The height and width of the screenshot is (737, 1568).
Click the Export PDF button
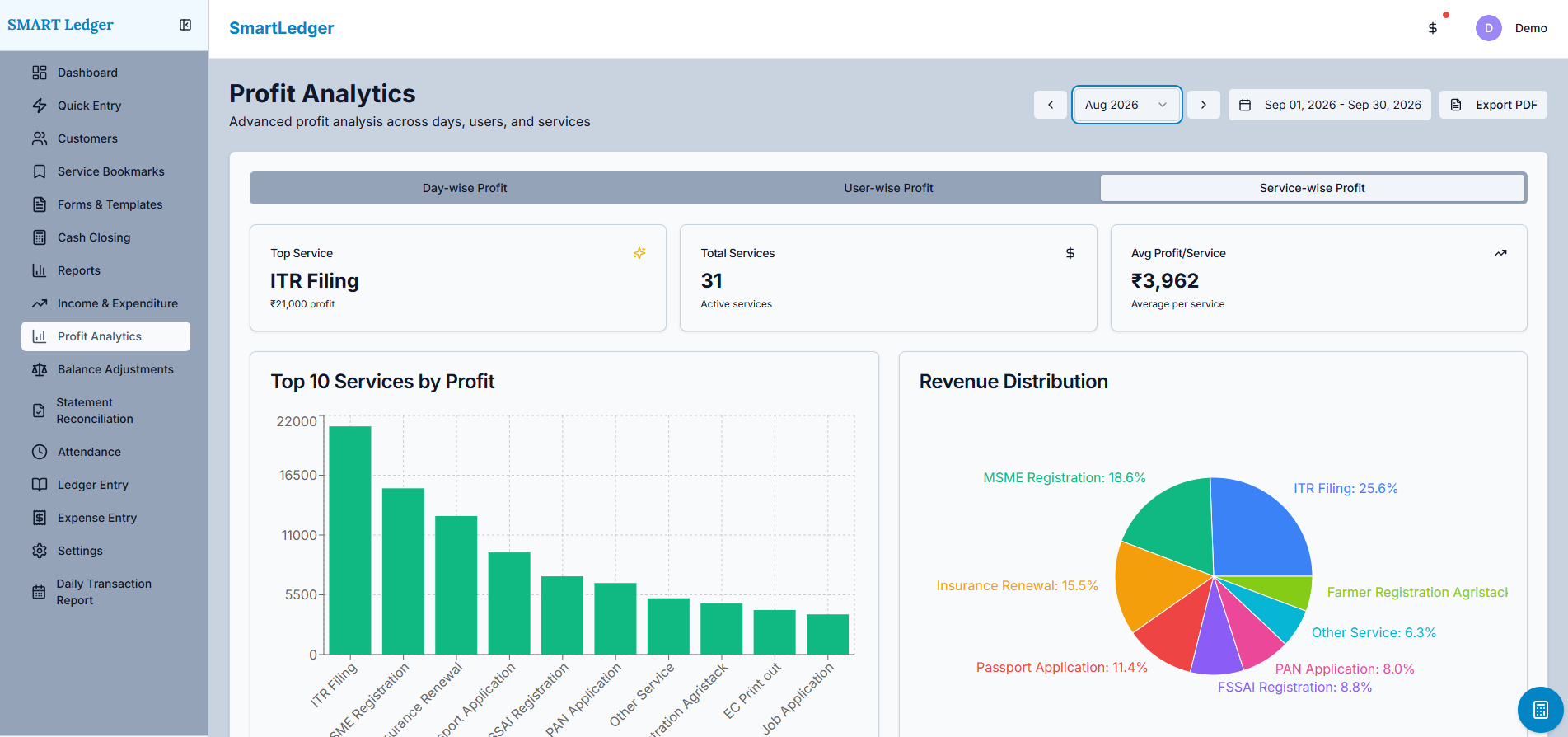[1493, 105]
